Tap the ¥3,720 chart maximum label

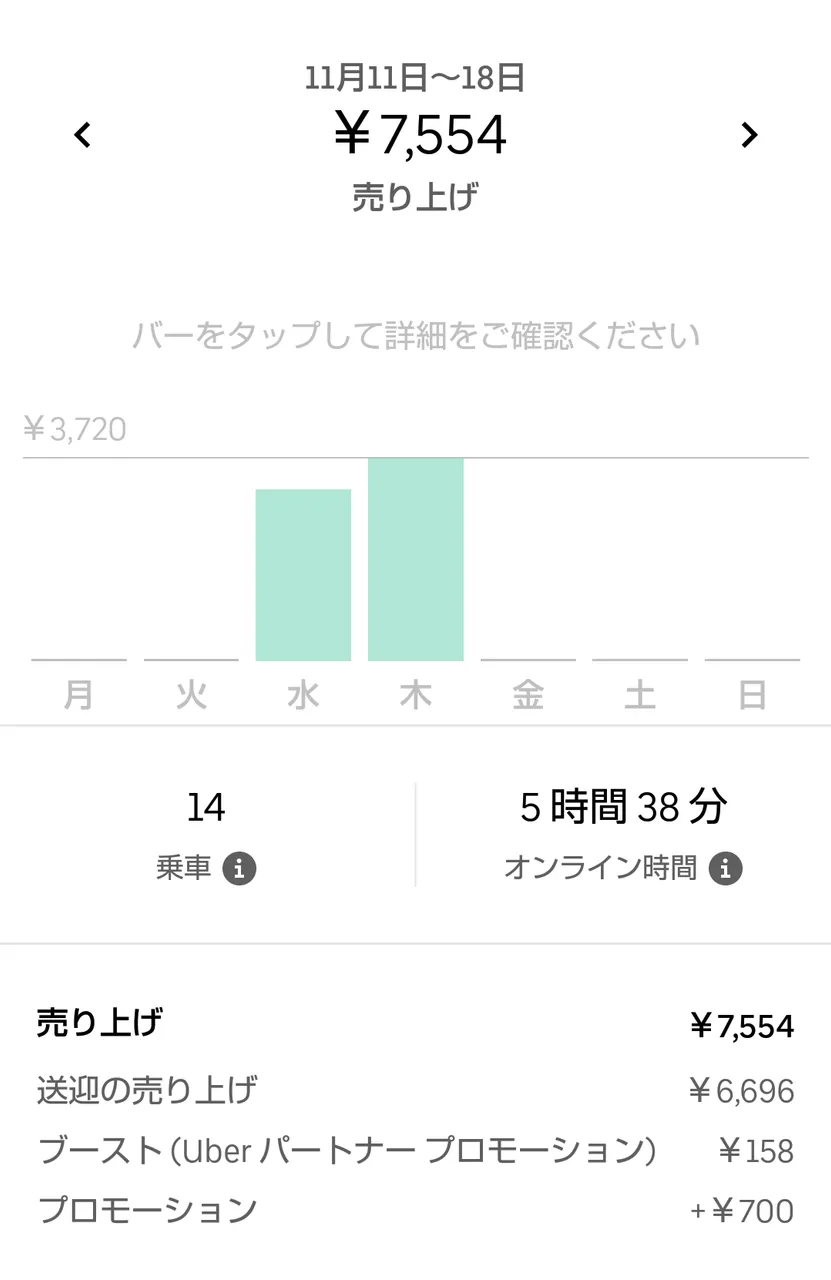coord(75,430)
